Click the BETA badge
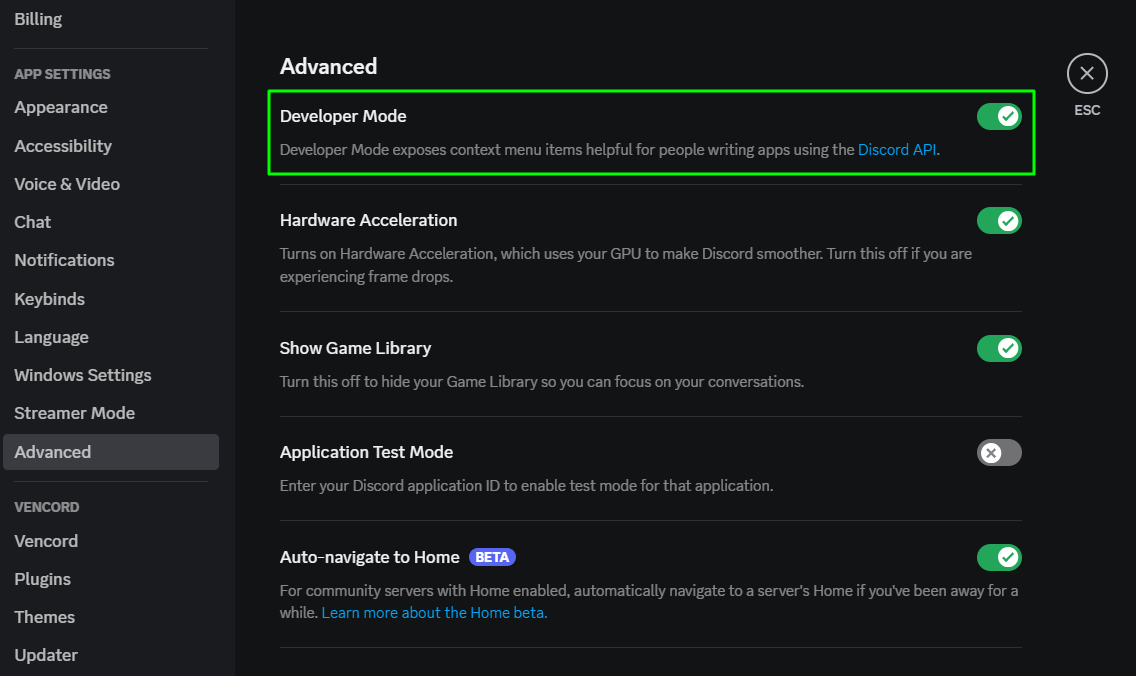1136x676 pixels. click(x=492, y=557)
